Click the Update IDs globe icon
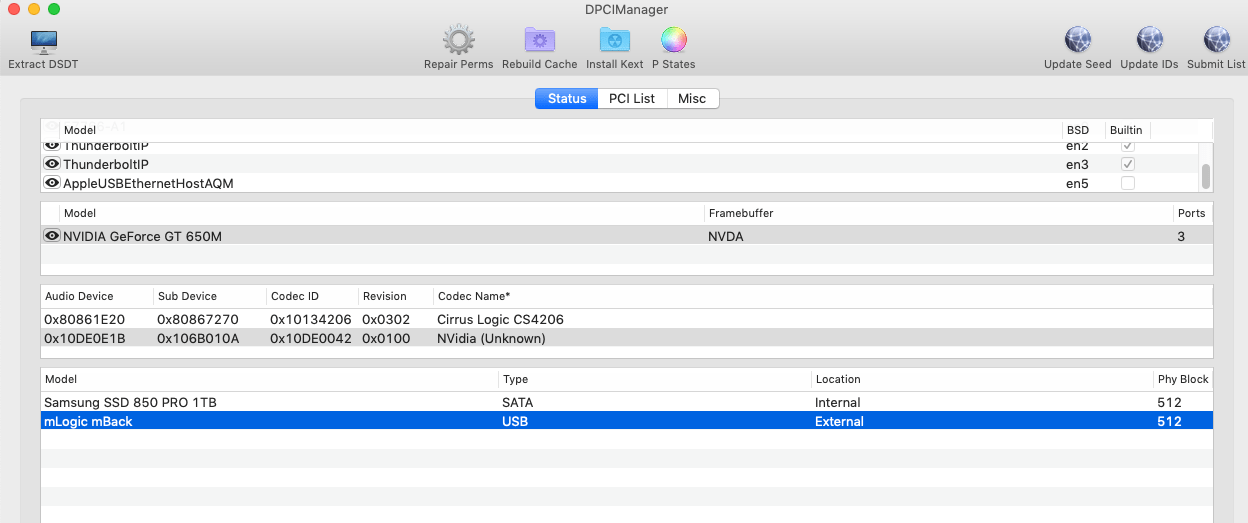1248x523 pixels. click(x=1149, y=41)
